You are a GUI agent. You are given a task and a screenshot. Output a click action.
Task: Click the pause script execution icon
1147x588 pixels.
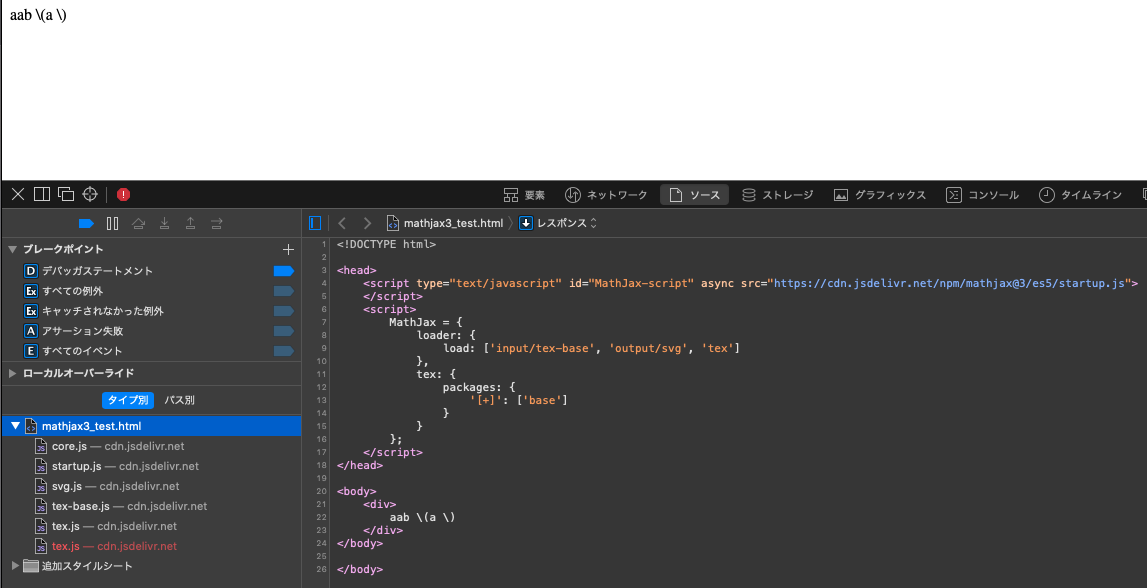pos(112,223)
